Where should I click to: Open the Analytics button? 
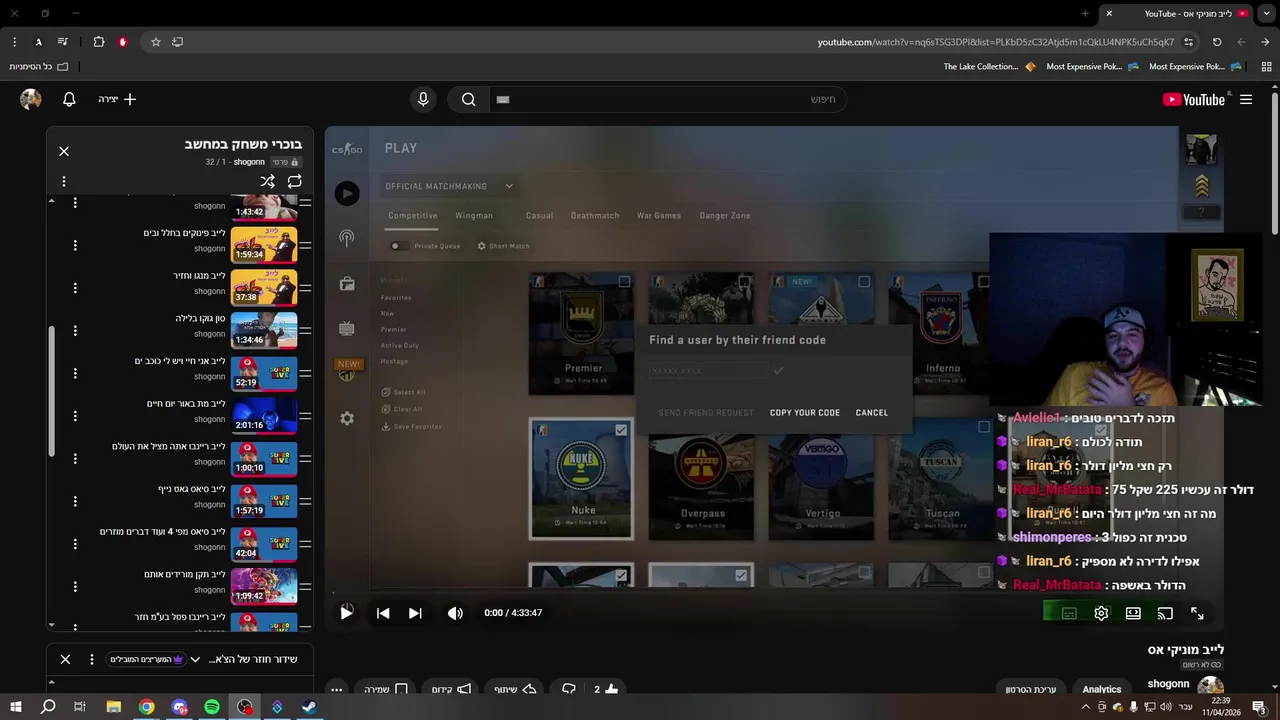click(x=1102, y=689)
